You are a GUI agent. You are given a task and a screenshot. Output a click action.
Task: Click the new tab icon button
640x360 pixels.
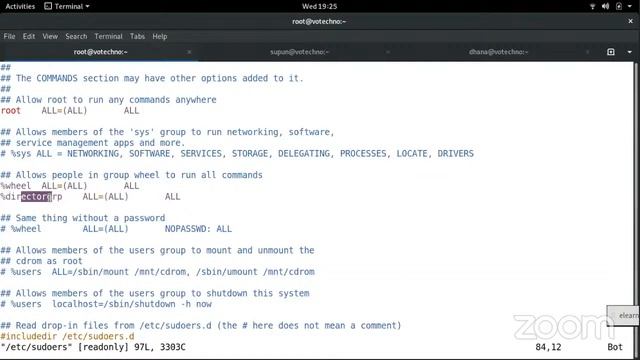point(611,52)
